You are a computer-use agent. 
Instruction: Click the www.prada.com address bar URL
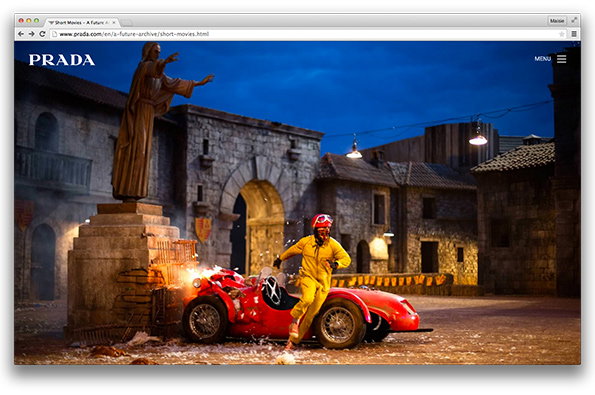coord(134,34)
